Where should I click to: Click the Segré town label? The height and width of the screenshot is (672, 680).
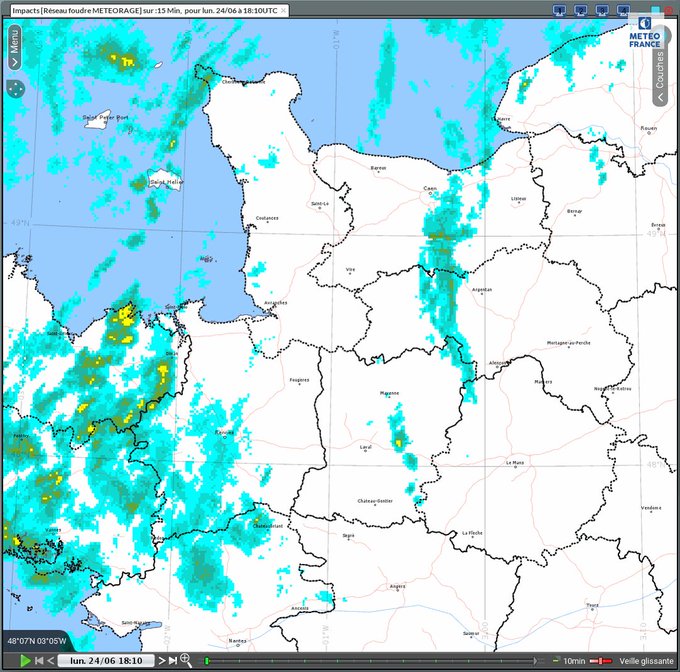tap(348, 535)
